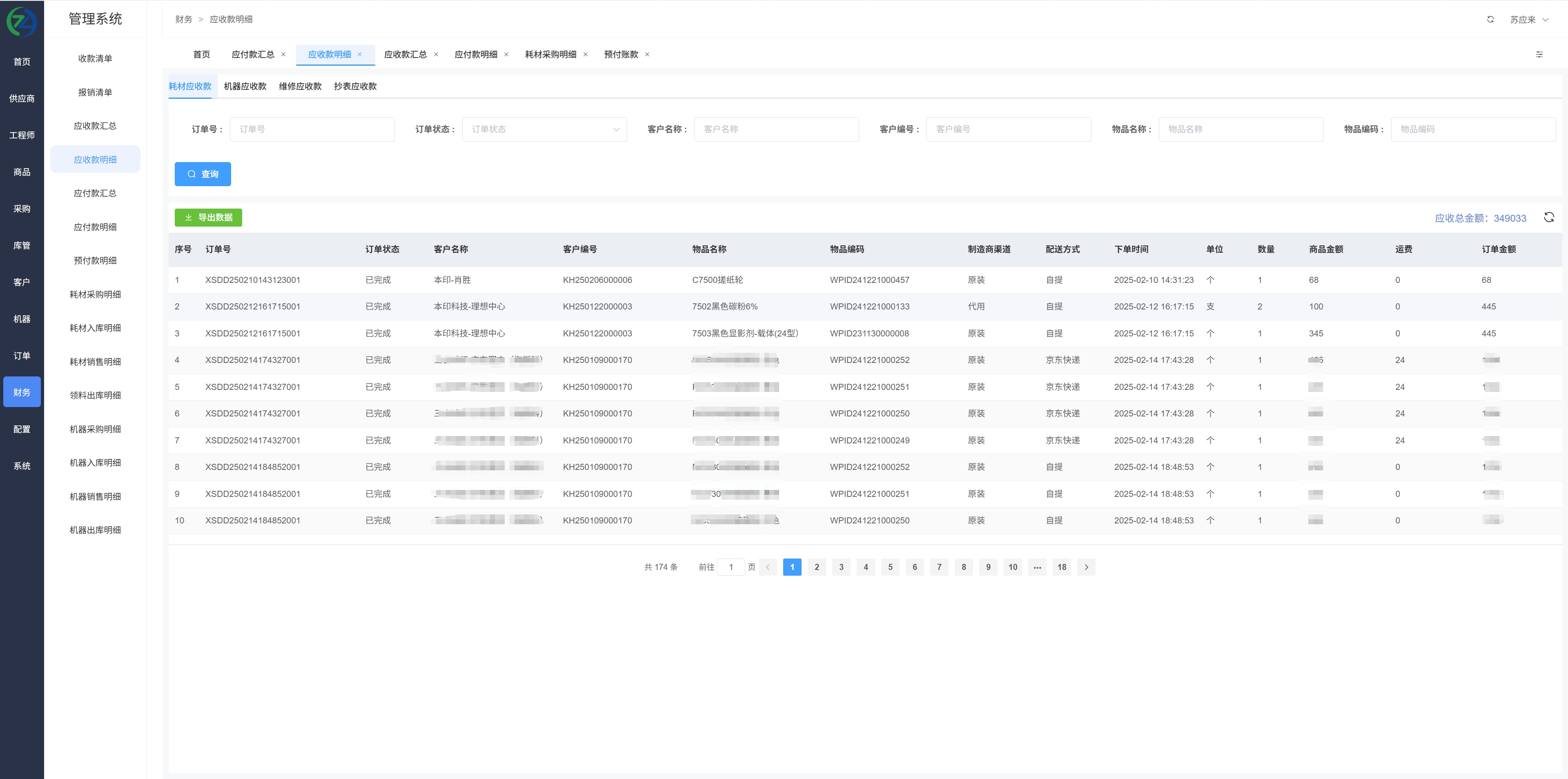1568x779 pixels.
Task: Refresh the 应收总金额 total with the reload icon
Action: point(1549,217)
